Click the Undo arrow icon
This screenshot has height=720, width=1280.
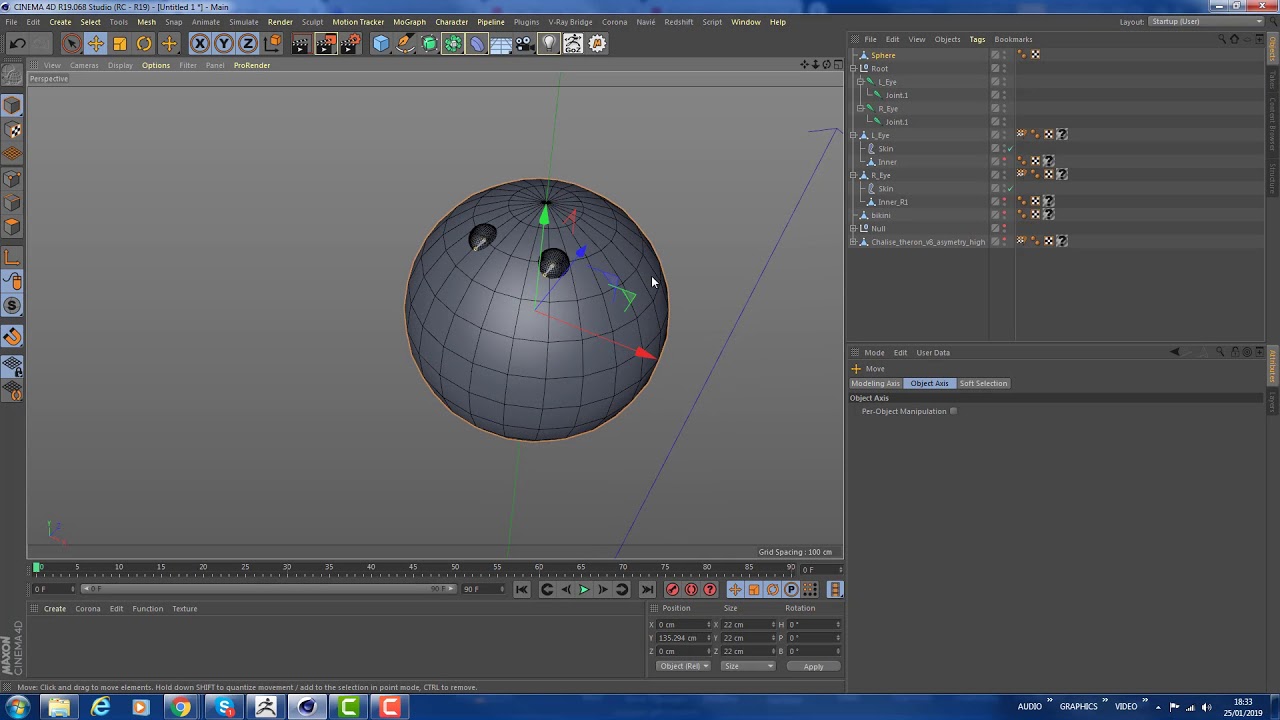(17, 43)
